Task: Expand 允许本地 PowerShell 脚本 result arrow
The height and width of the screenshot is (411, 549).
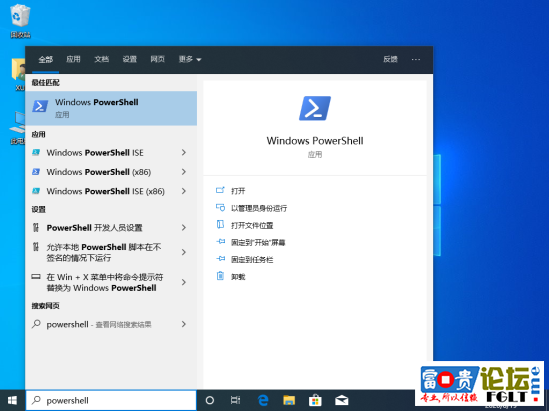Action: pos(184,252)
